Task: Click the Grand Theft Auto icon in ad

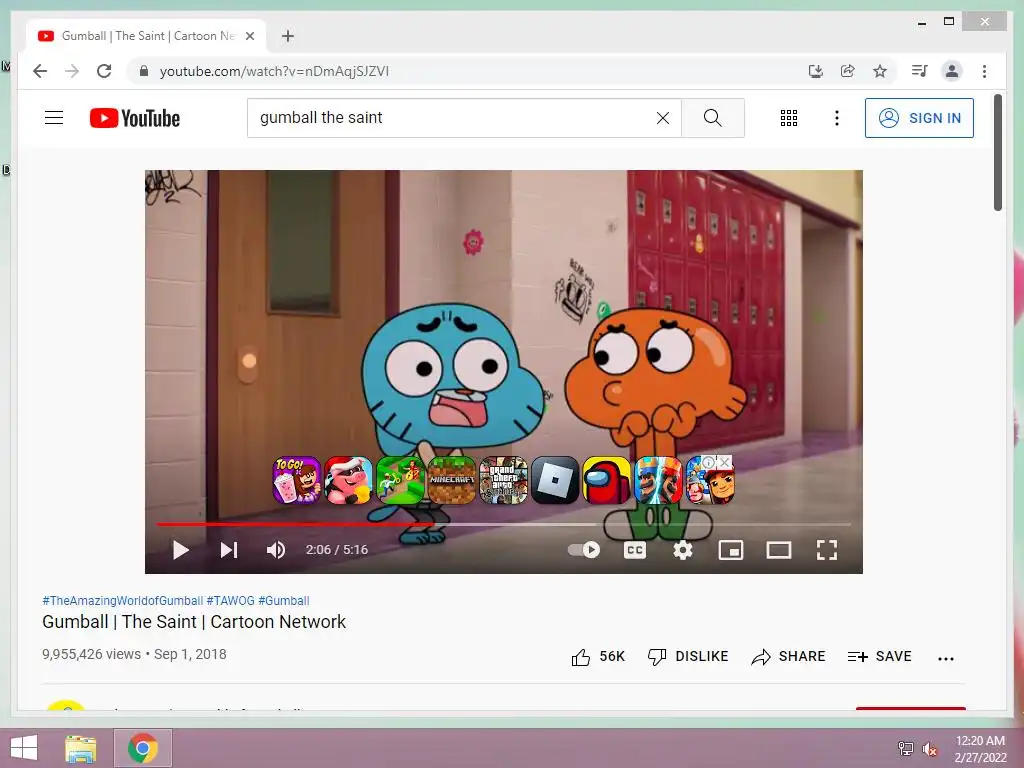Action: pos(503,480)
